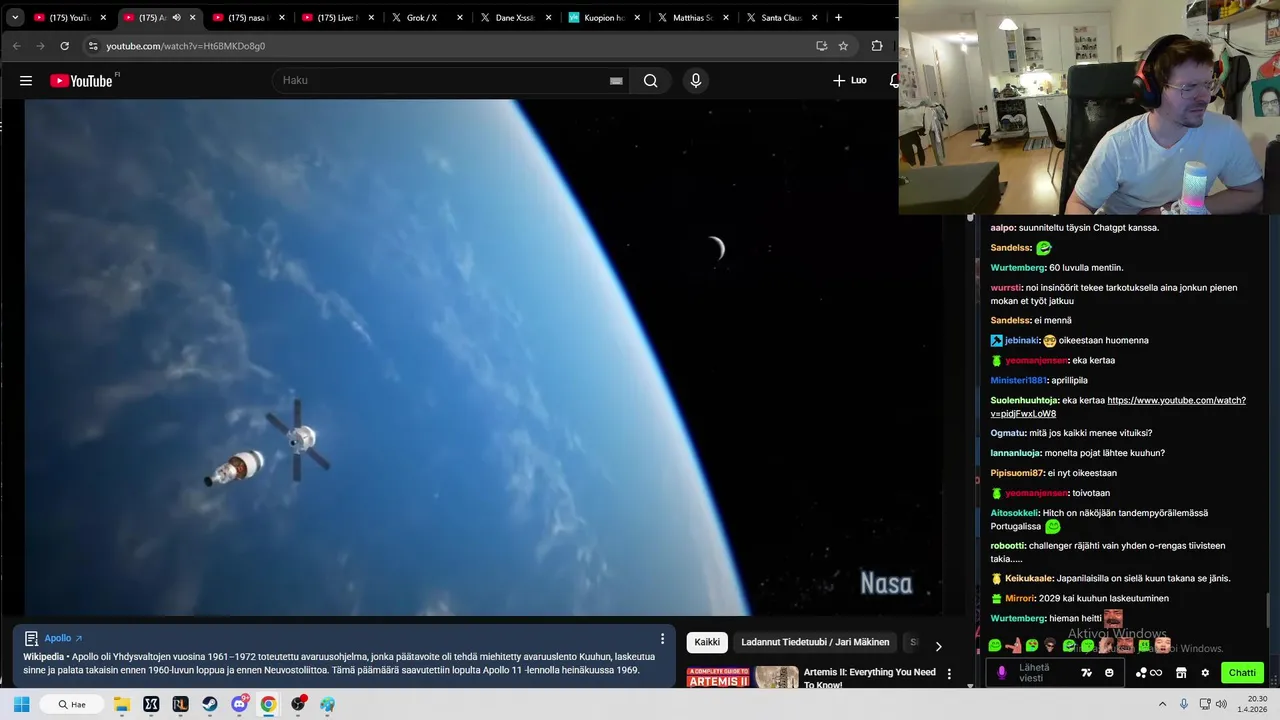The image size is (1280, 720).
Task: Click the Luo create button
Action: (x=850, y=81)
